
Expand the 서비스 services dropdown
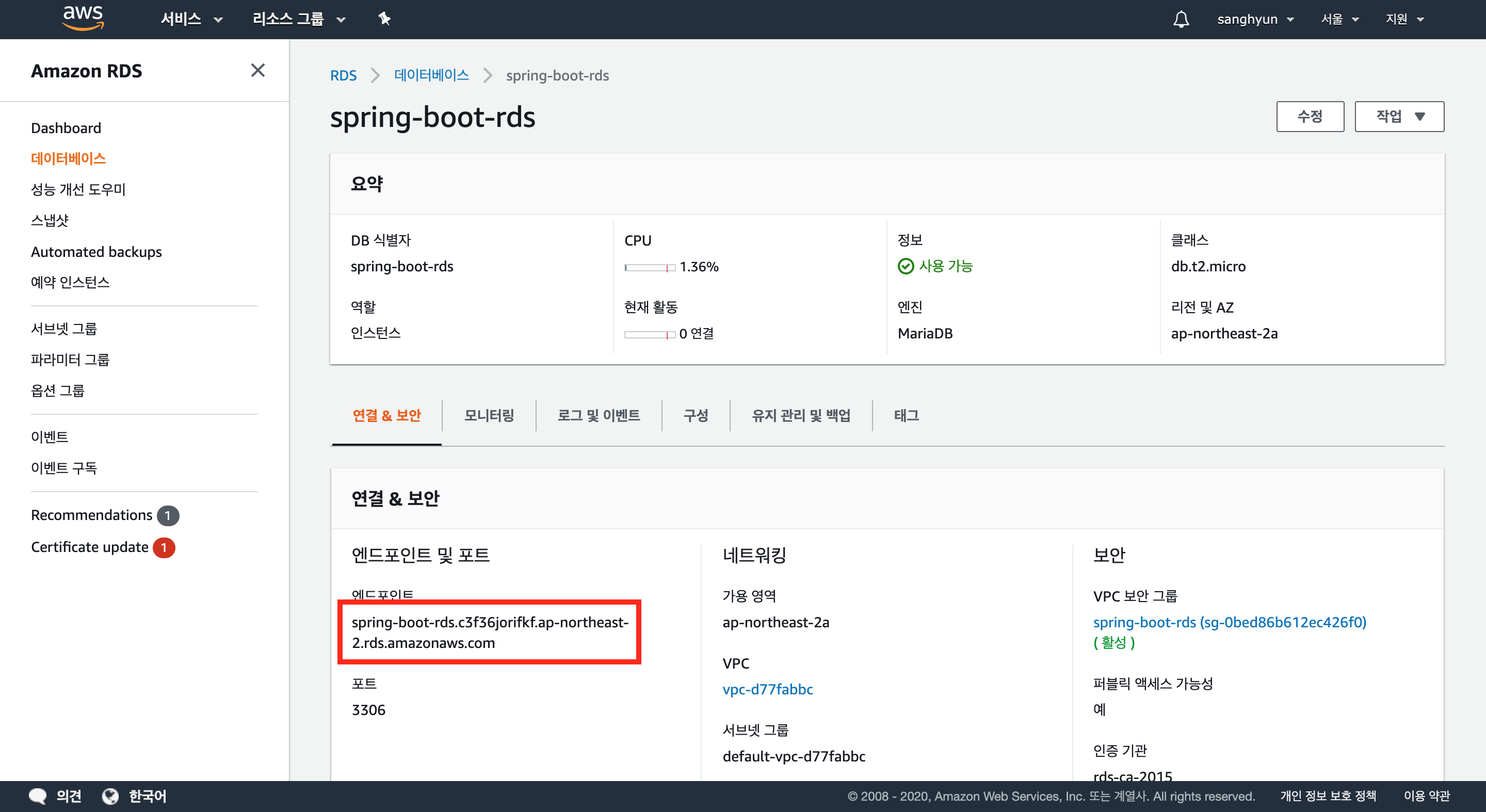[x=191, y=19]
